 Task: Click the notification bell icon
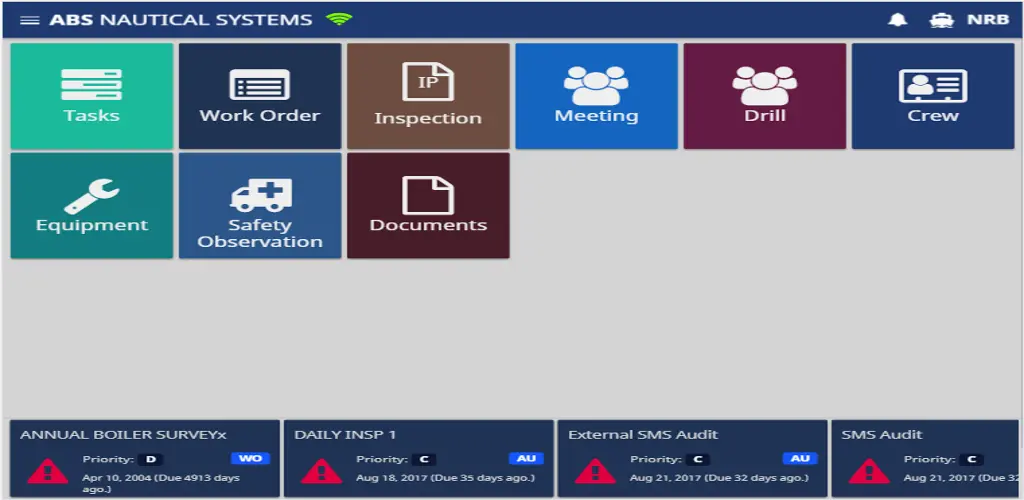coord(898,20)
